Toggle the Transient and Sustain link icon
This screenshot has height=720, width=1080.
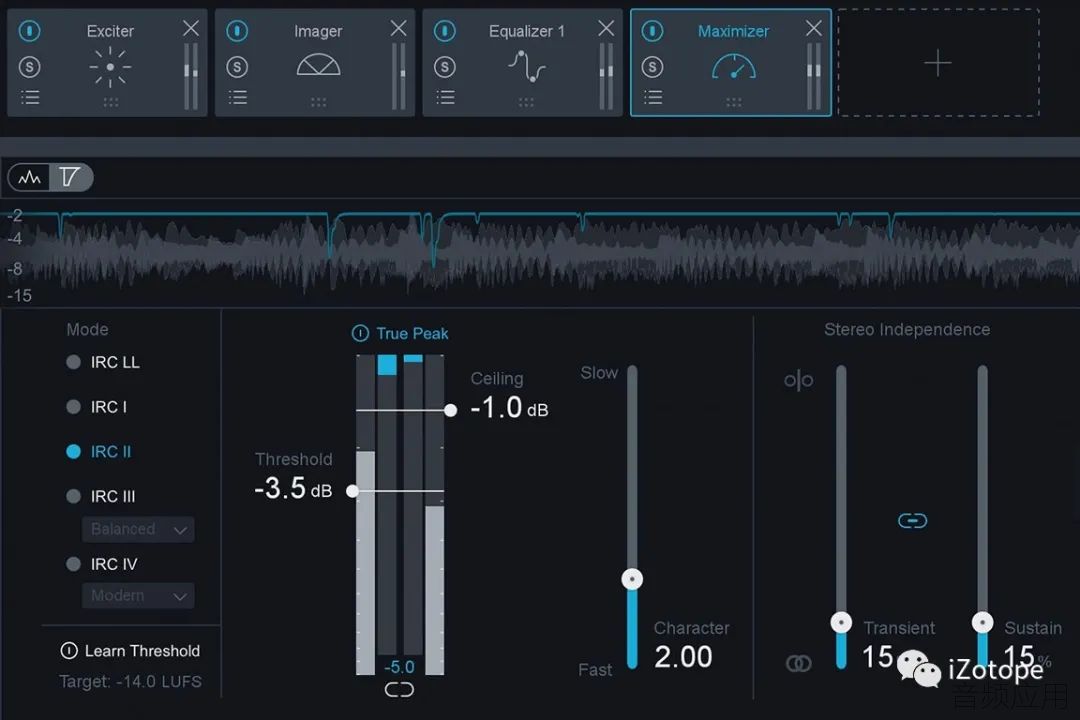(x=913, y=520)
